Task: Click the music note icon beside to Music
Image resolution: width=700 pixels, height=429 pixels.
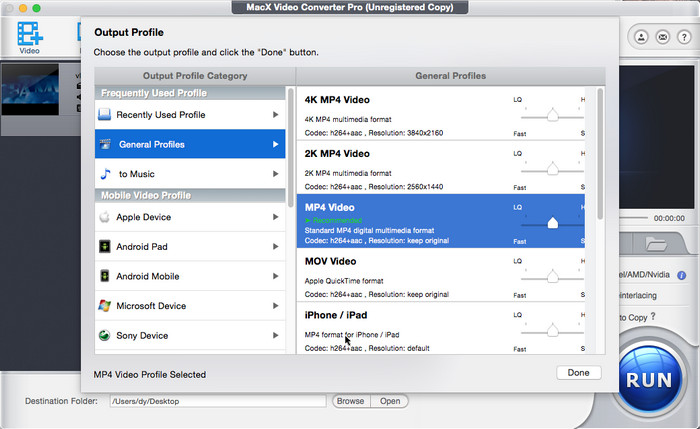Action: (104, 174)
